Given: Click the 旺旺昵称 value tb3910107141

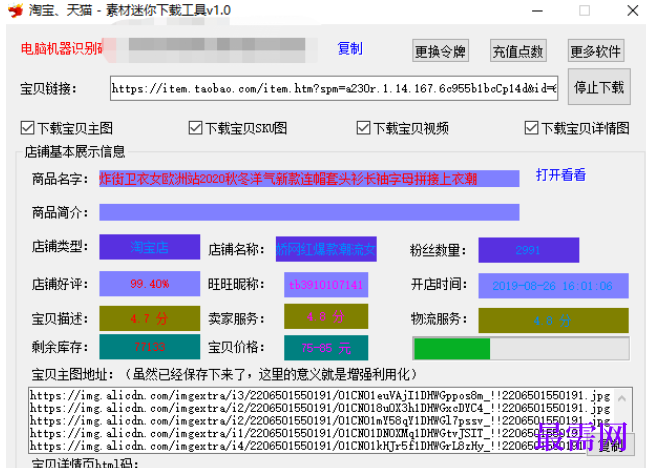Looking at the screenshot, I should (x=326, y=285).
